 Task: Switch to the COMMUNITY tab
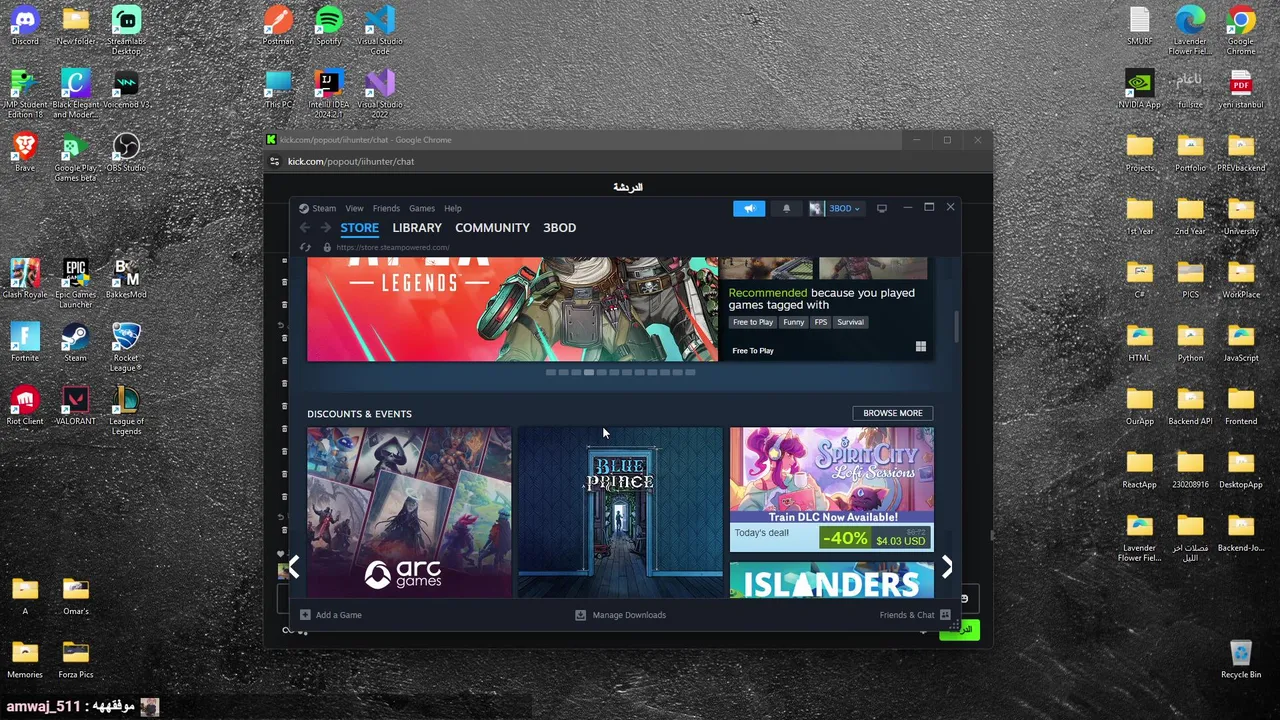click(x=492, y=228)
